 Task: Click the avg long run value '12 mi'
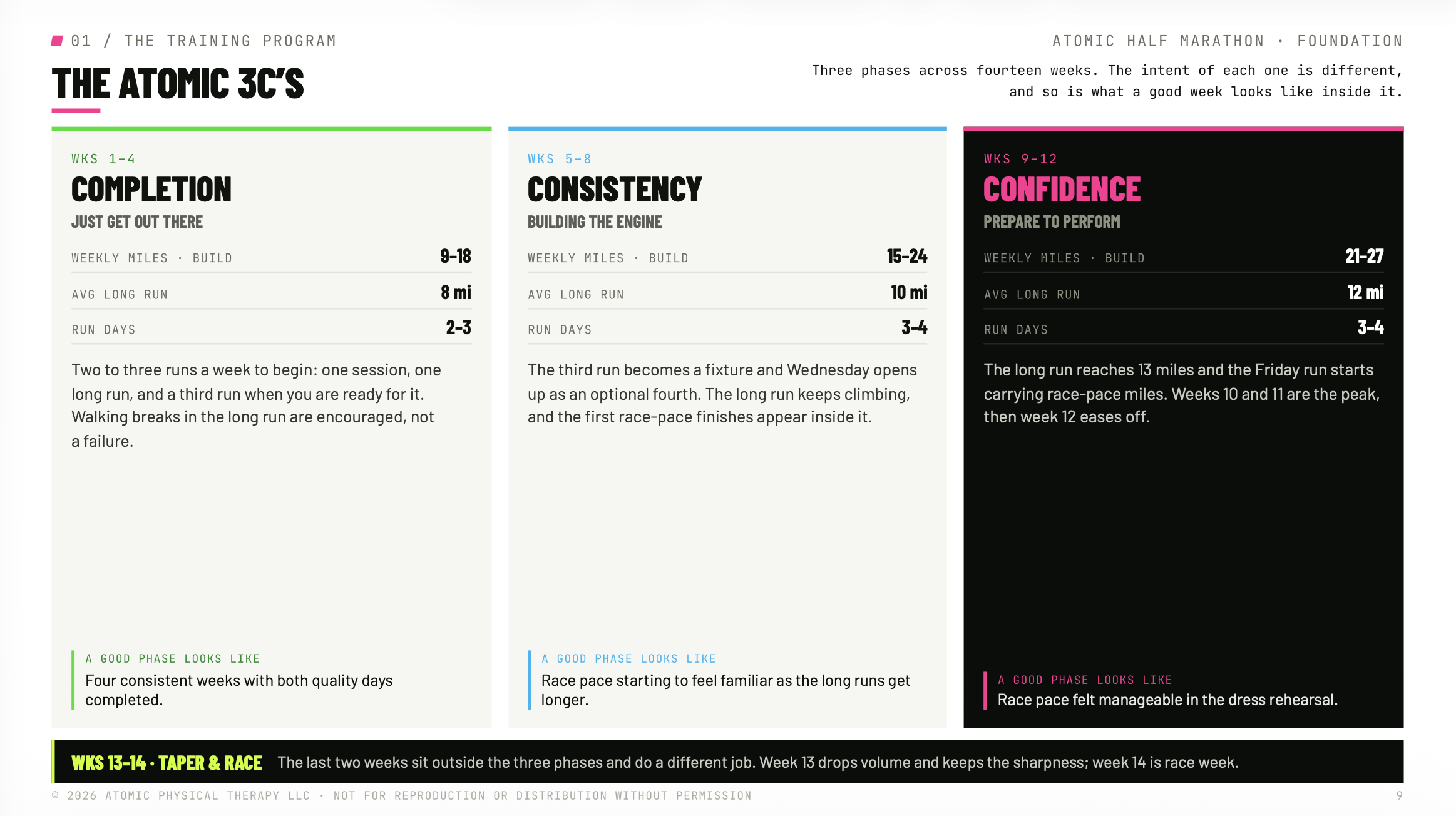[1365, 292]
